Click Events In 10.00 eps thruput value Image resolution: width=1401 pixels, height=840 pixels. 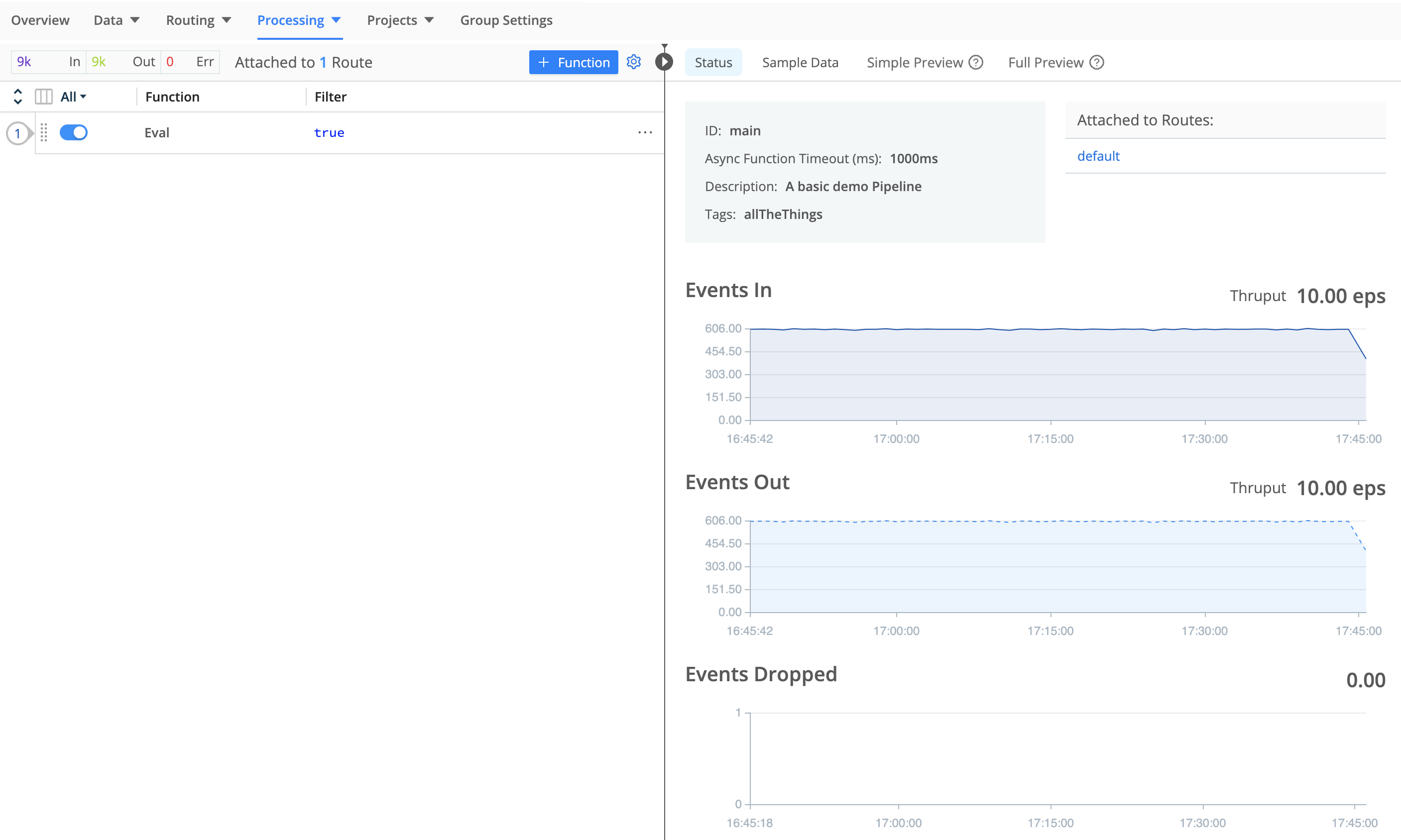point(1341,296)
